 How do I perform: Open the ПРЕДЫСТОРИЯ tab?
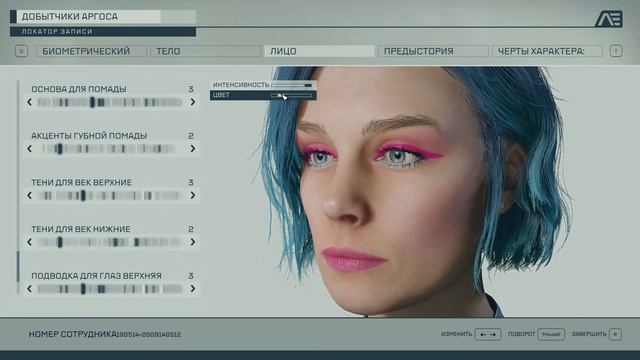coord(433,51)
